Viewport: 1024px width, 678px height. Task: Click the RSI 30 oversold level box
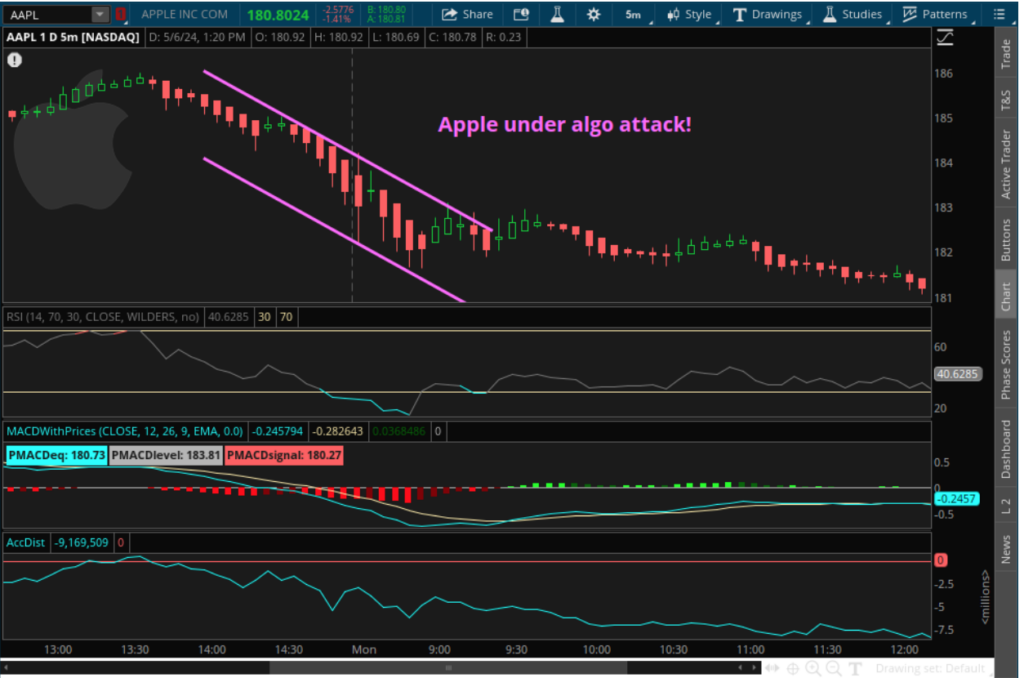[x=264, y=317]
